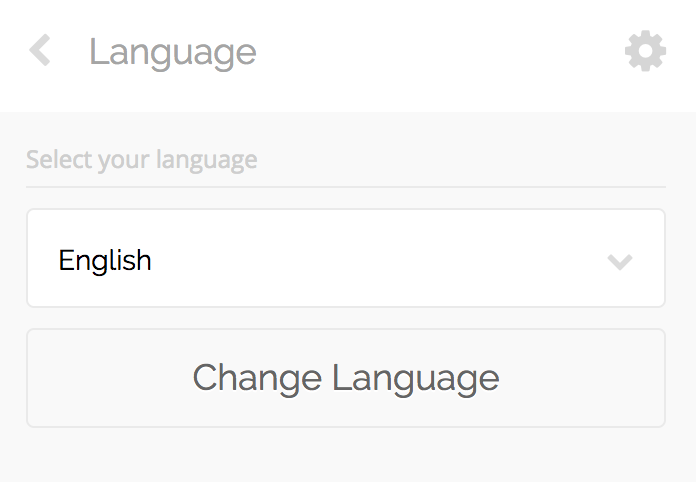
Task: Click the Change Language button
Action: [346, 378]
